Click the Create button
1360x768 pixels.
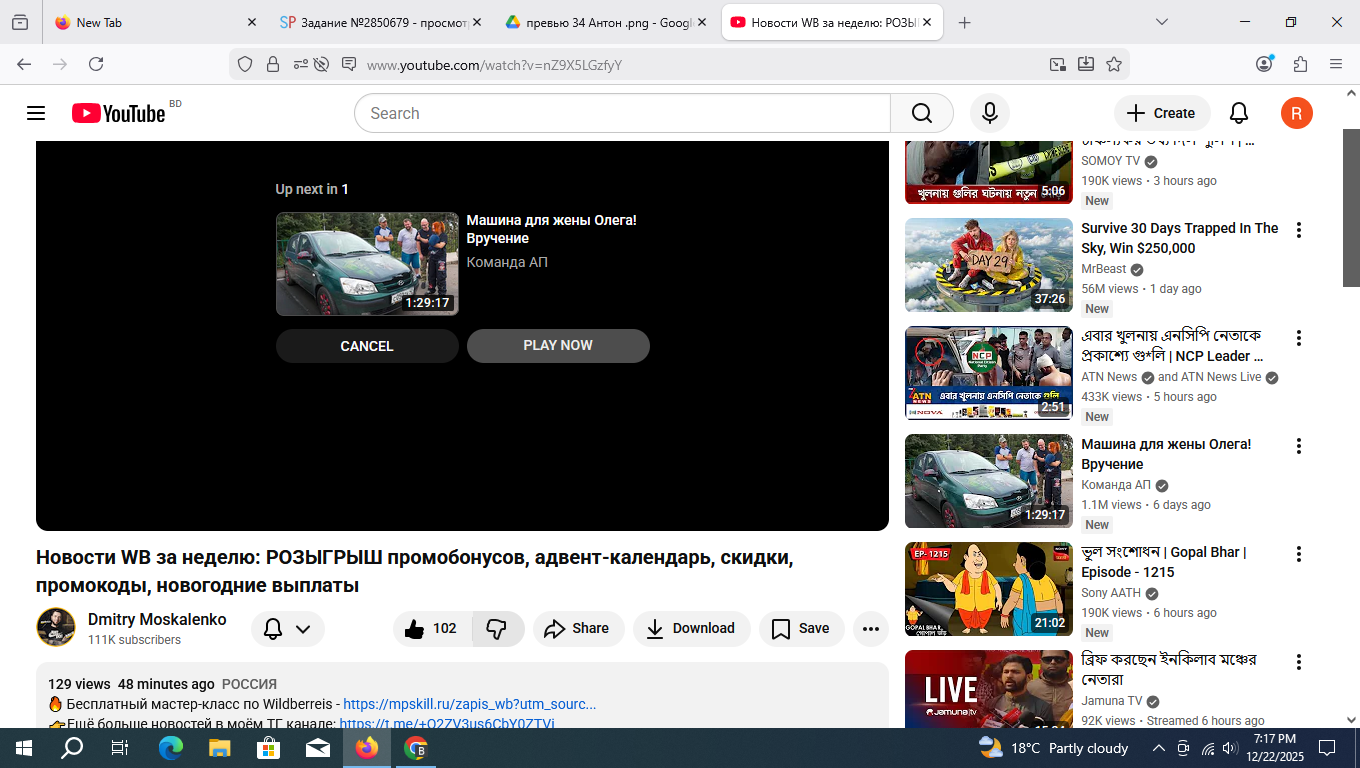pyautogui.click(x=1162, y=113)
